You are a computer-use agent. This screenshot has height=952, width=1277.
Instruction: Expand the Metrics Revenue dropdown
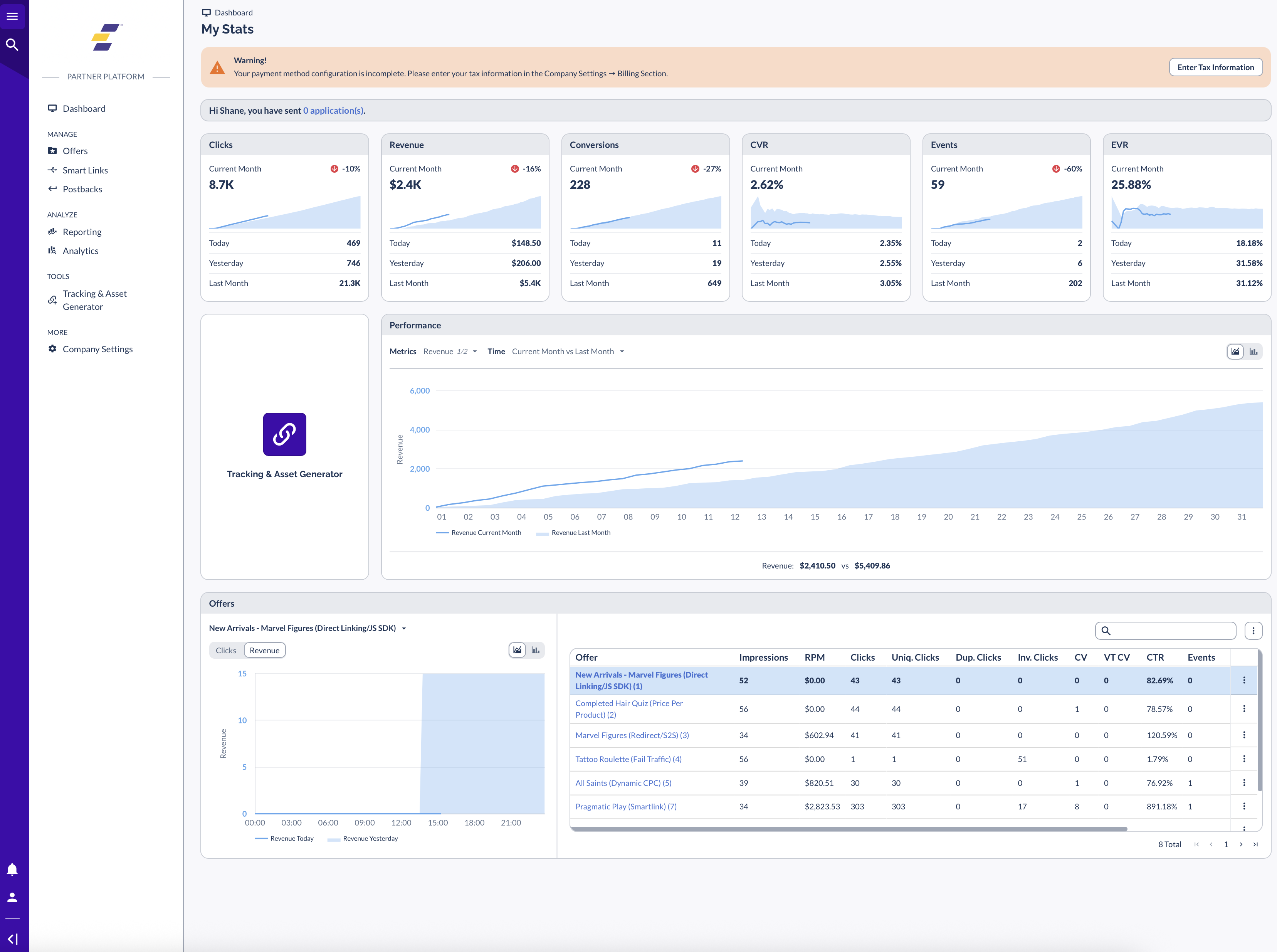(x=450, y=352)
